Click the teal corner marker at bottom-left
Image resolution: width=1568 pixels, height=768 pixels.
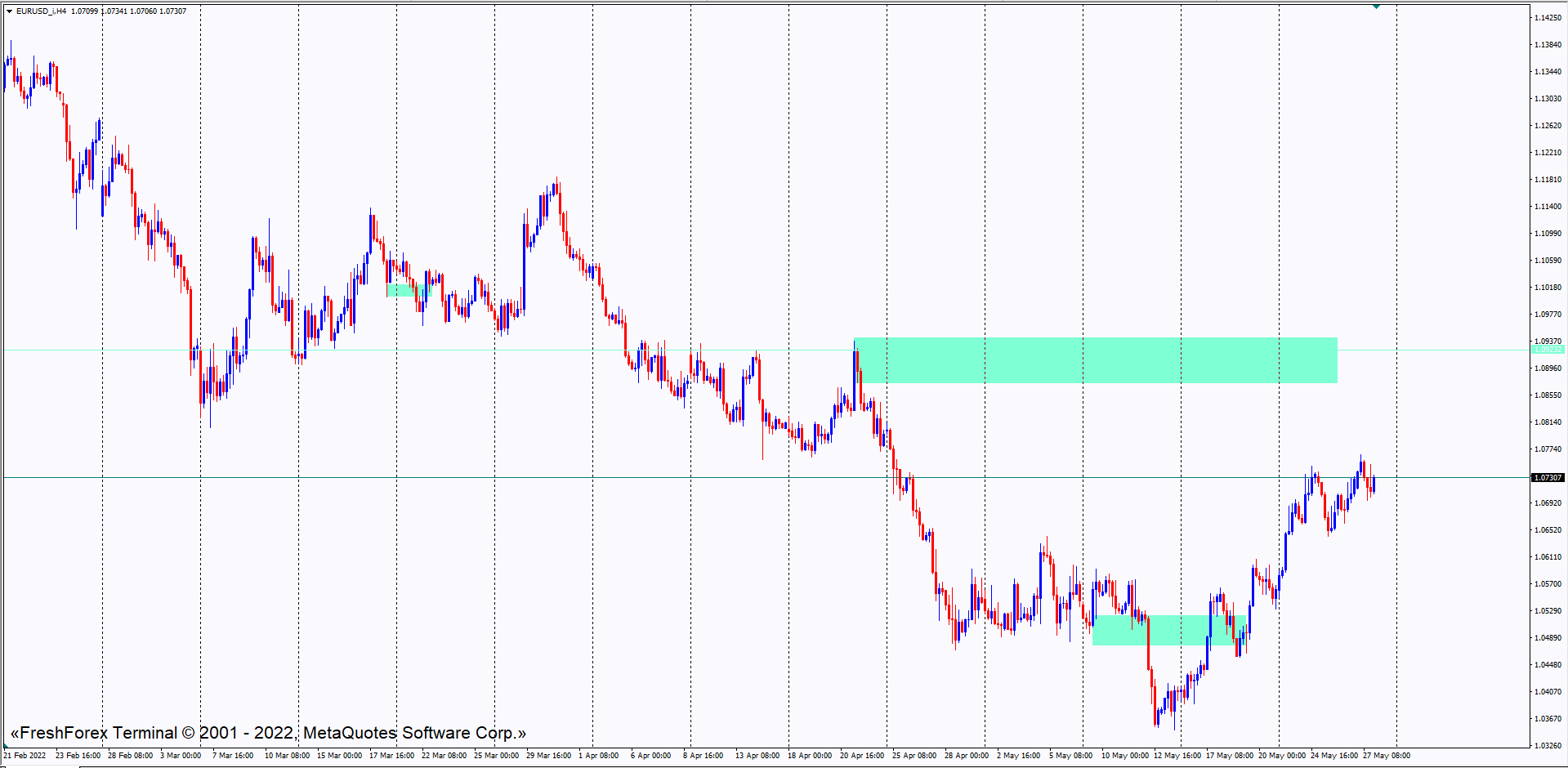pos(6,747)
